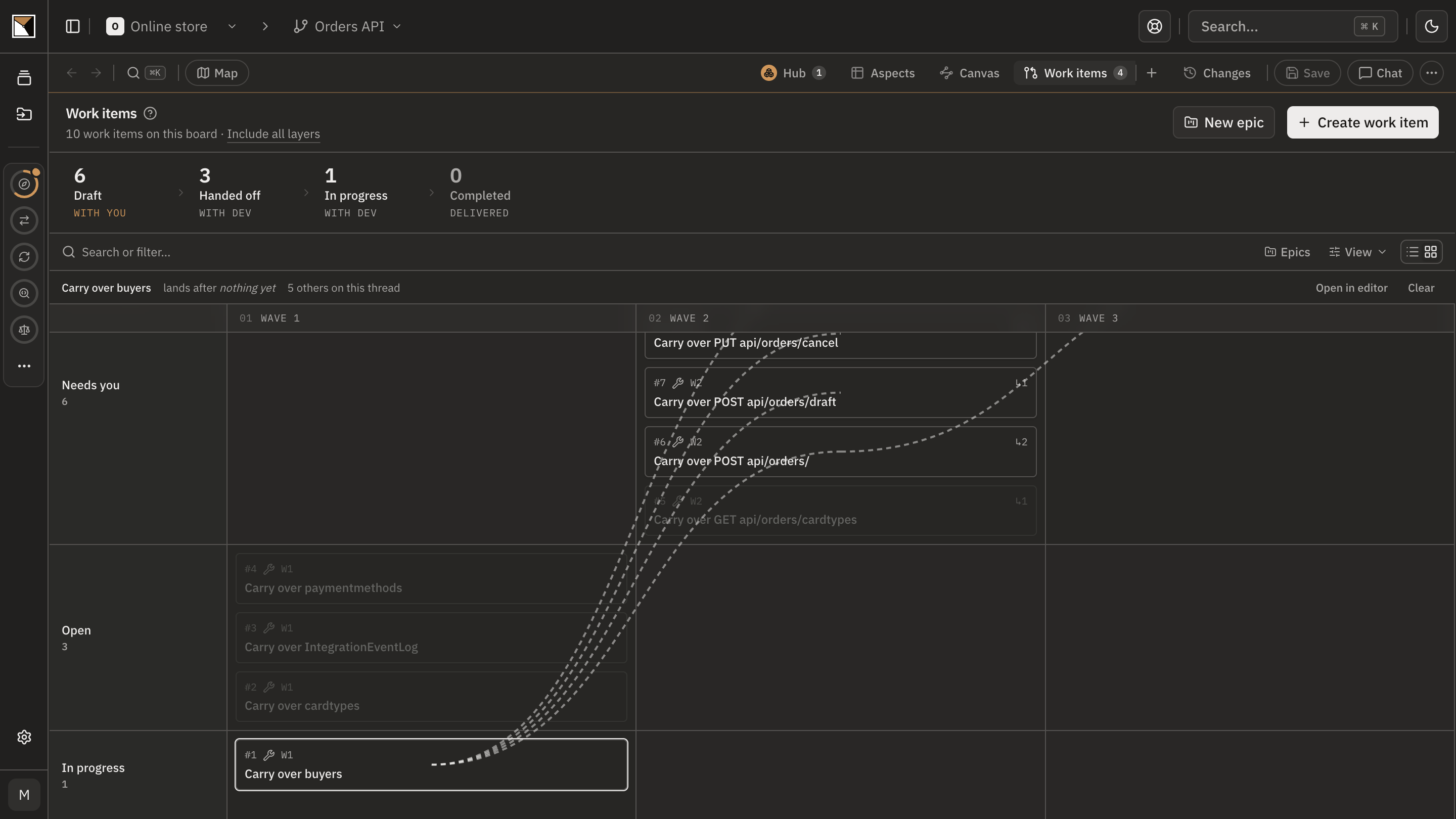The height and width of the screenshot is (819, 1456).
Task: Switch to the Canvas tab
Action: point(969,73)
